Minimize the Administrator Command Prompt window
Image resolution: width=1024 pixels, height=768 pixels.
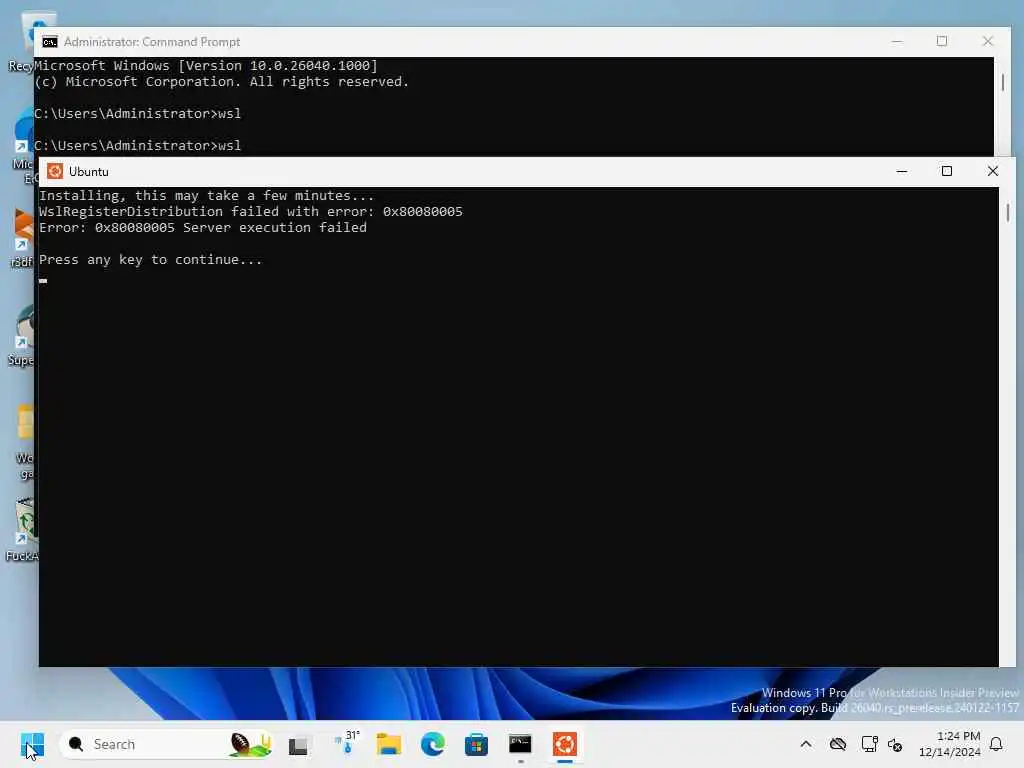tap(897, 41)
